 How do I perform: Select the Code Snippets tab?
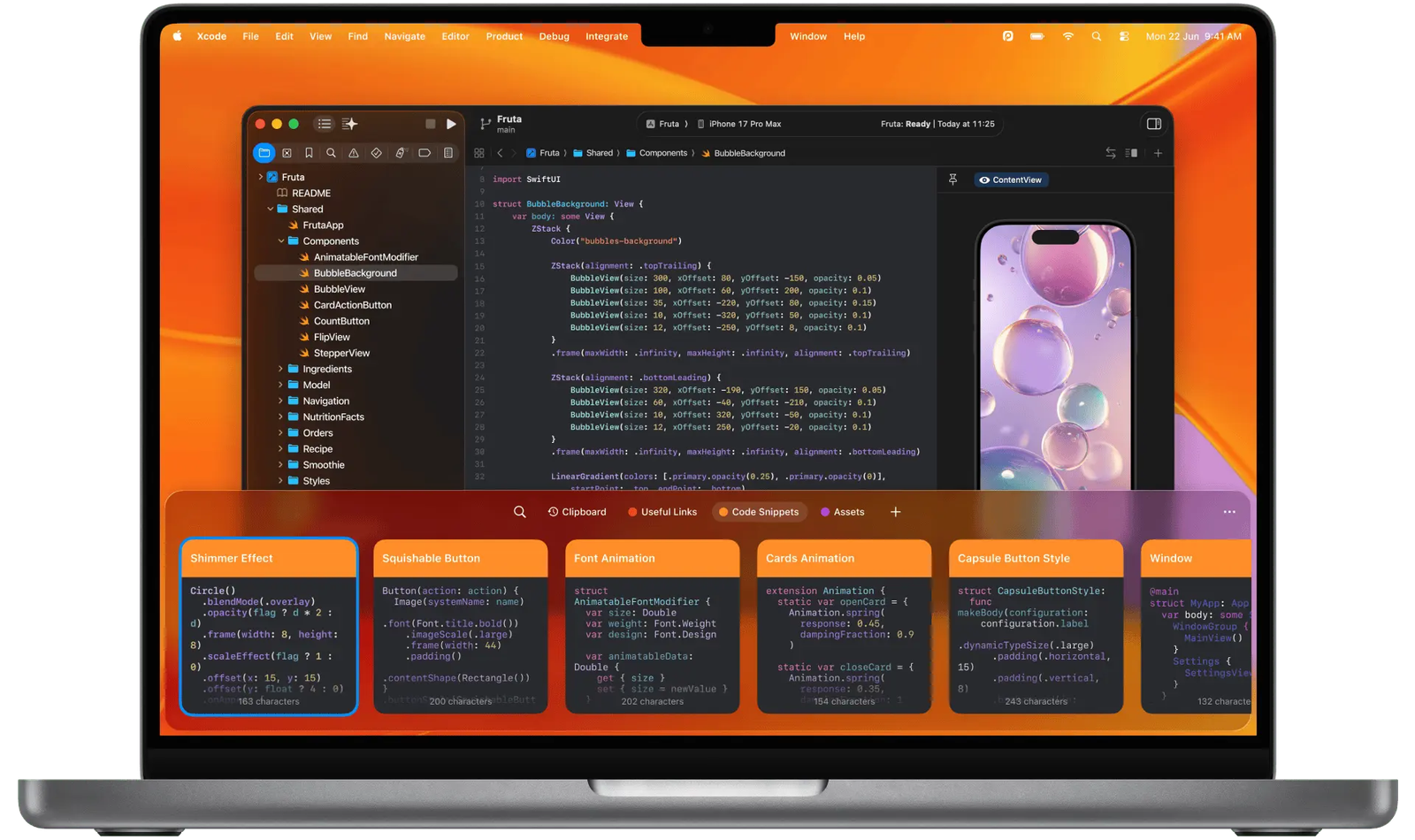[x=759, y=512]
